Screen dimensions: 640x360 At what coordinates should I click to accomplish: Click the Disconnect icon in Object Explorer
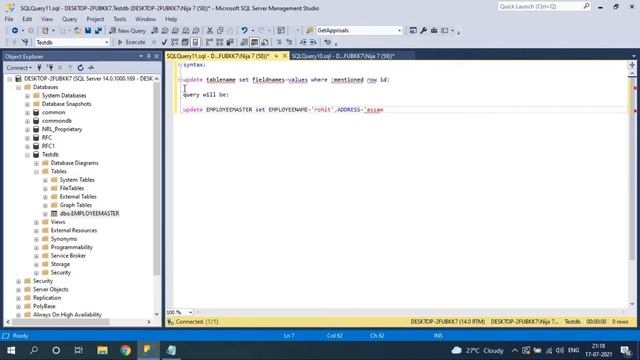(50, 68)
